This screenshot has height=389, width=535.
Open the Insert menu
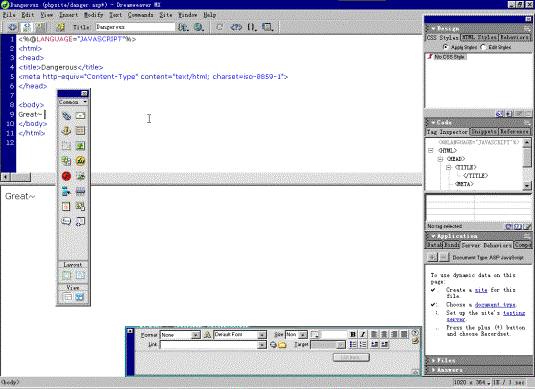click(x=69, y=15)
